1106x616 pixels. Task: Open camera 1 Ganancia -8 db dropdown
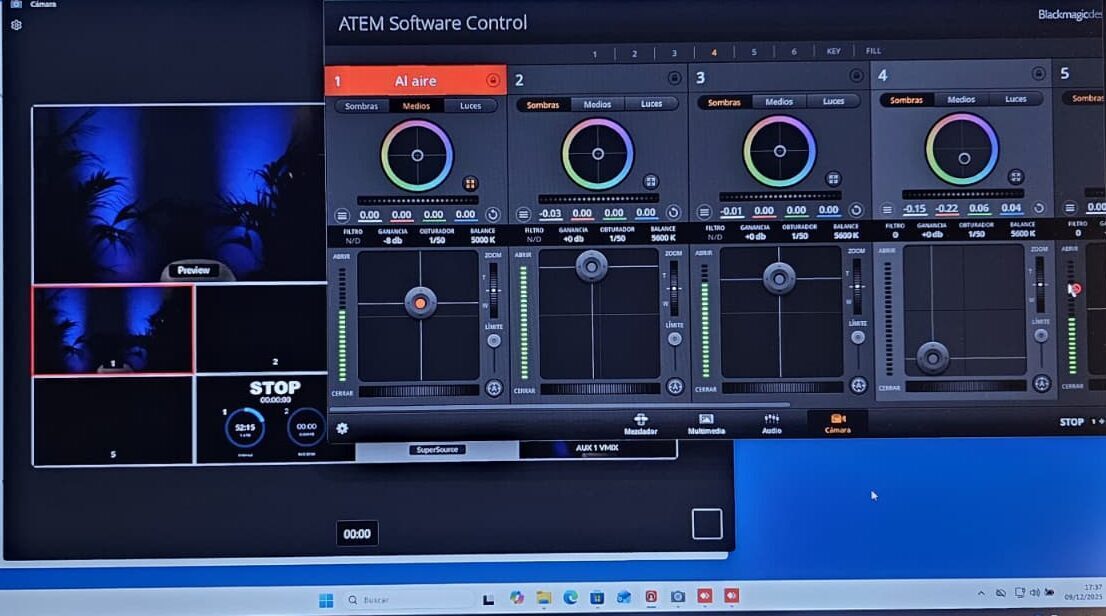(x=392, y=236)
